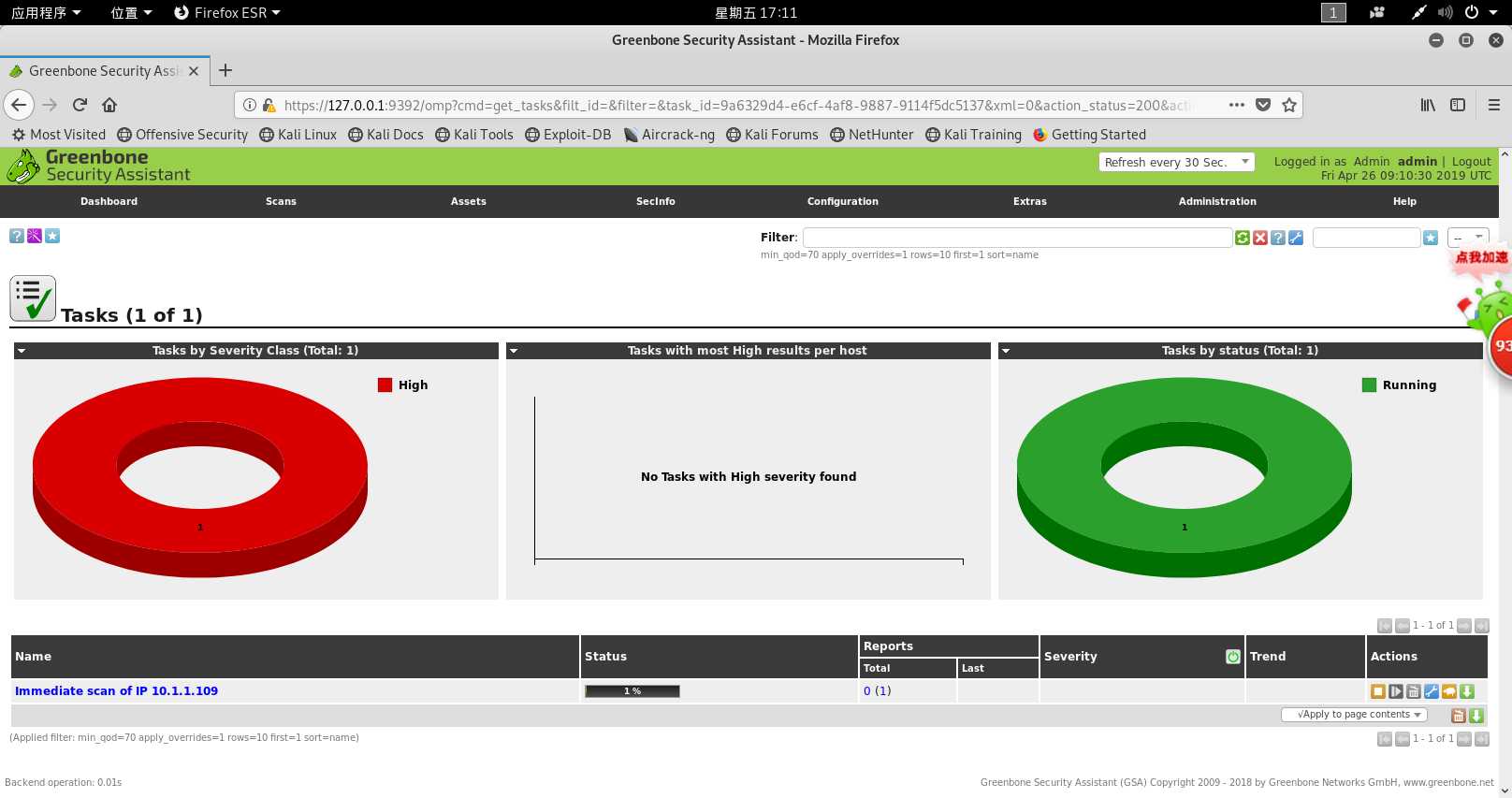Viewport: 1512px width, 798px height.
Task: Bookmark this page with star icon
Action: [x=1289, y=105]
